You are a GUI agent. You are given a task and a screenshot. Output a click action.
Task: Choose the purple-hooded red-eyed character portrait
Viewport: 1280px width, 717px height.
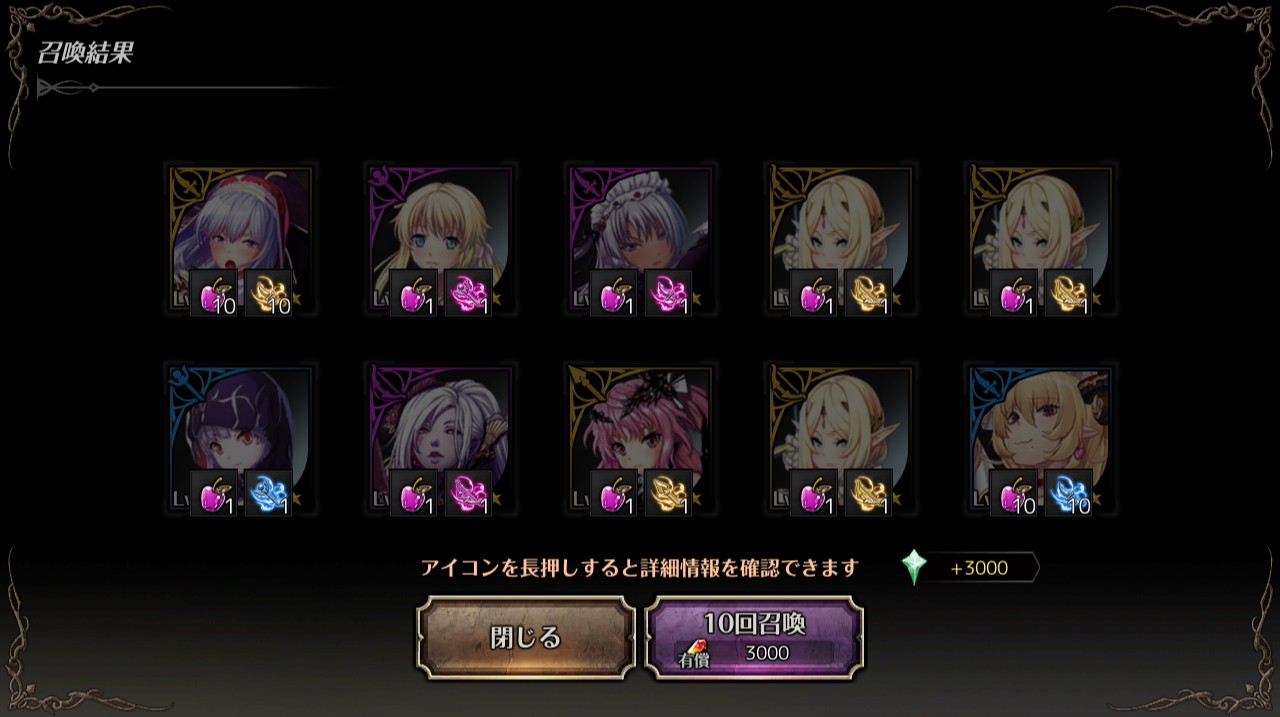click(240, 440)
